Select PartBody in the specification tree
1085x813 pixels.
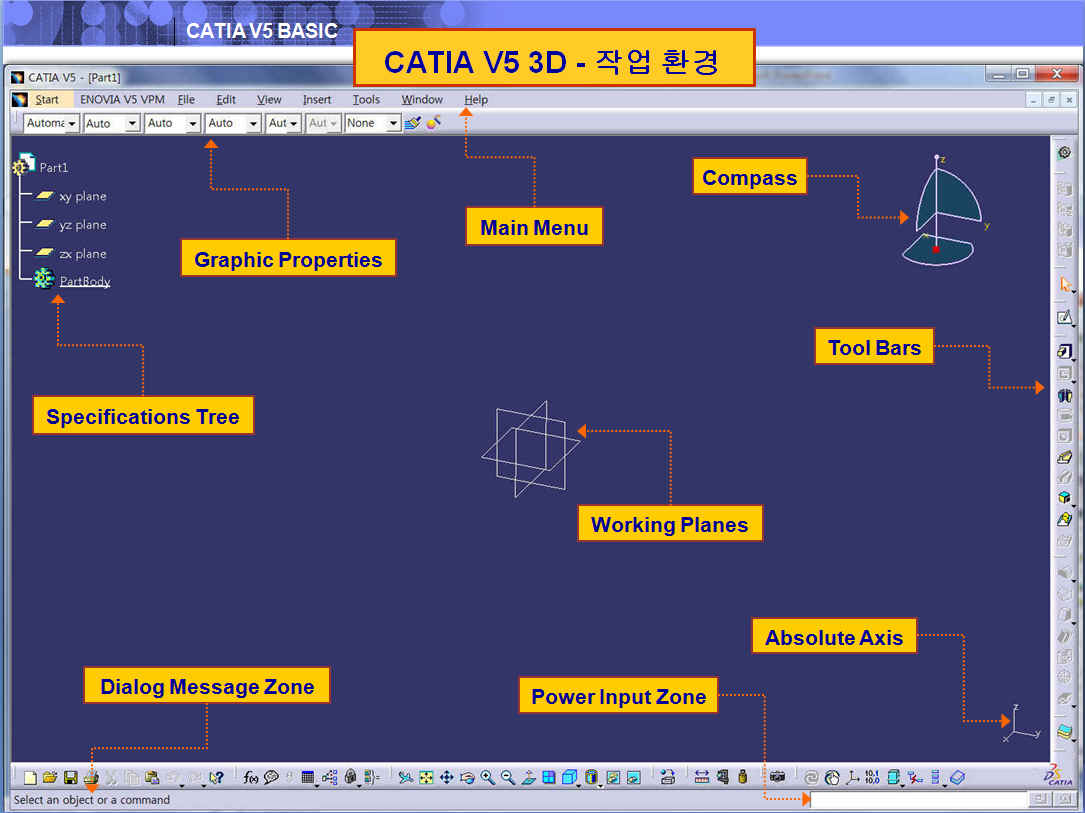click(x=85, y=282)
